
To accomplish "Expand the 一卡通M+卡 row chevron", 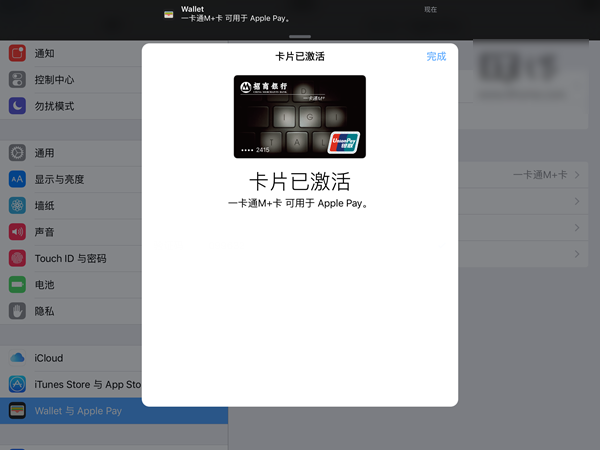I will [x=577, y=175].
